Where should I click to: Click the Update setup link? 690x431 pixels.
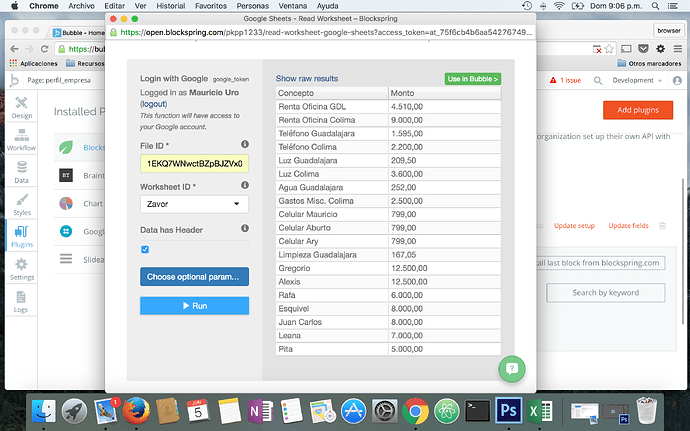point(574,225)
